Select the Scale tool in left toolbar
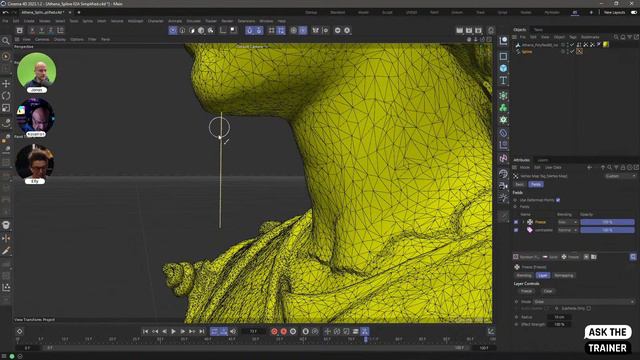 [6, 108]
